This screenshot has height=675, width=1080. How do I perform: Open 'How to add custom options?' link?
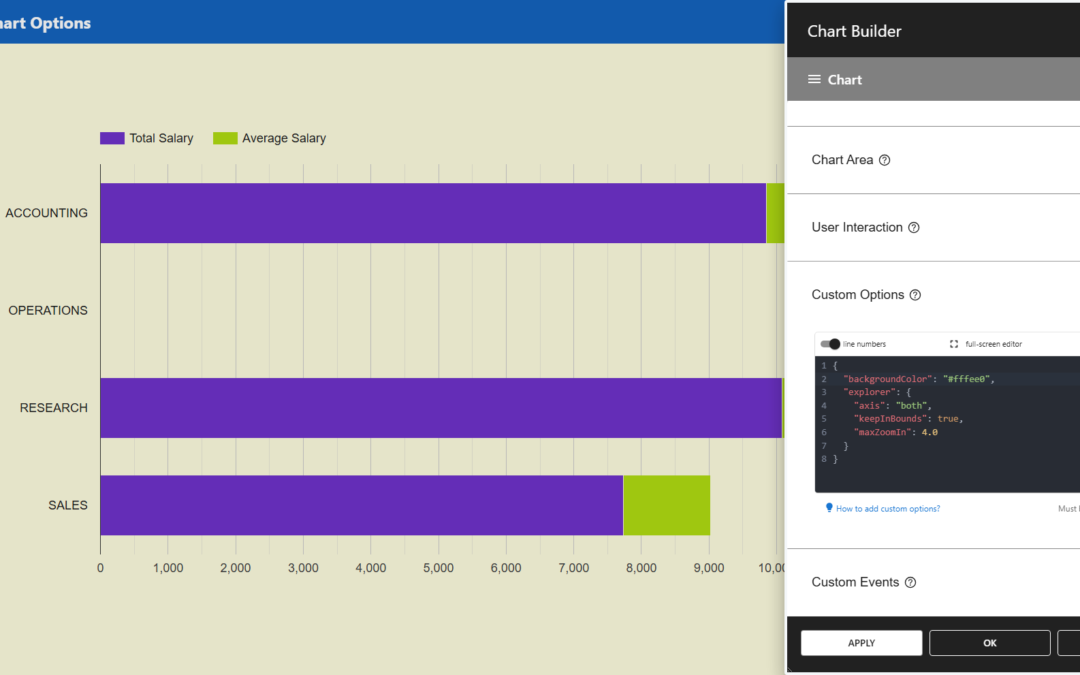888,508
